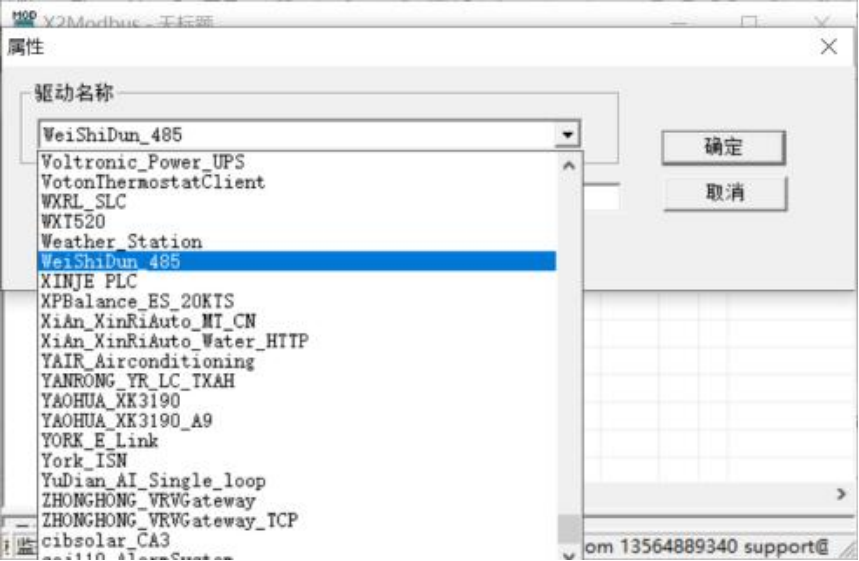Choose York_ISN driver
Image resolution: width=859 pixels, height=561 pixels.
[x=297, y=461]
